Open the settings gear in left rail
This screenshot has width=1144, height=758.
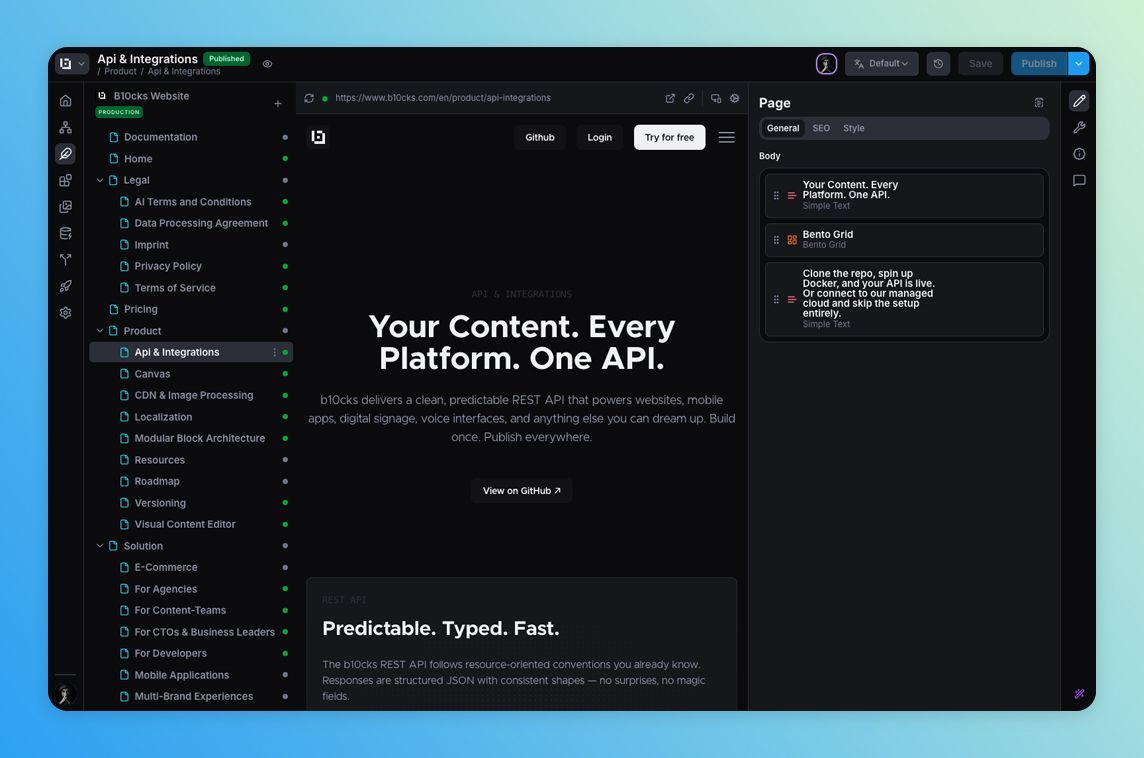coord(66,312)
